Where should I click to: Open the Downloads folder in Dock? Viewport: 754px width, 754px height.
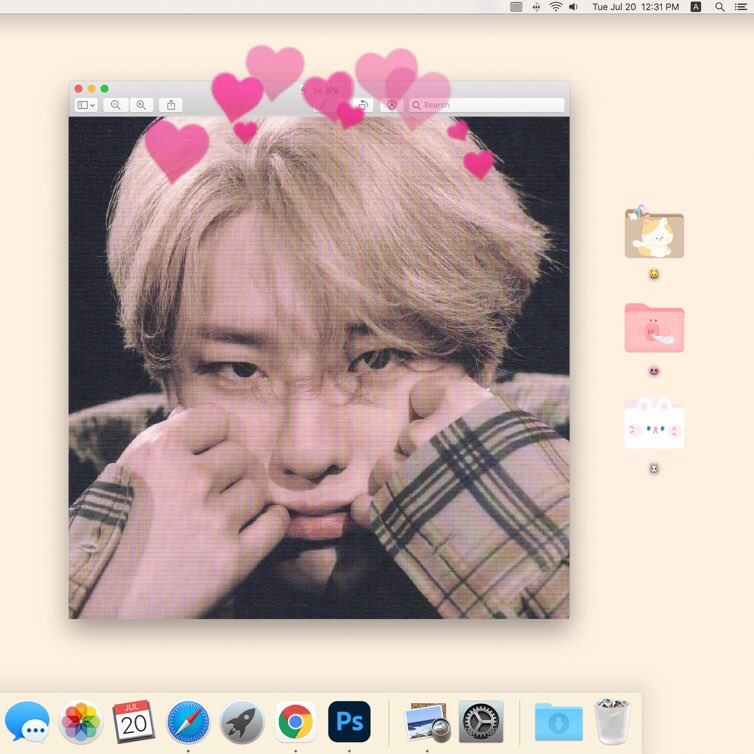[558, 722]
